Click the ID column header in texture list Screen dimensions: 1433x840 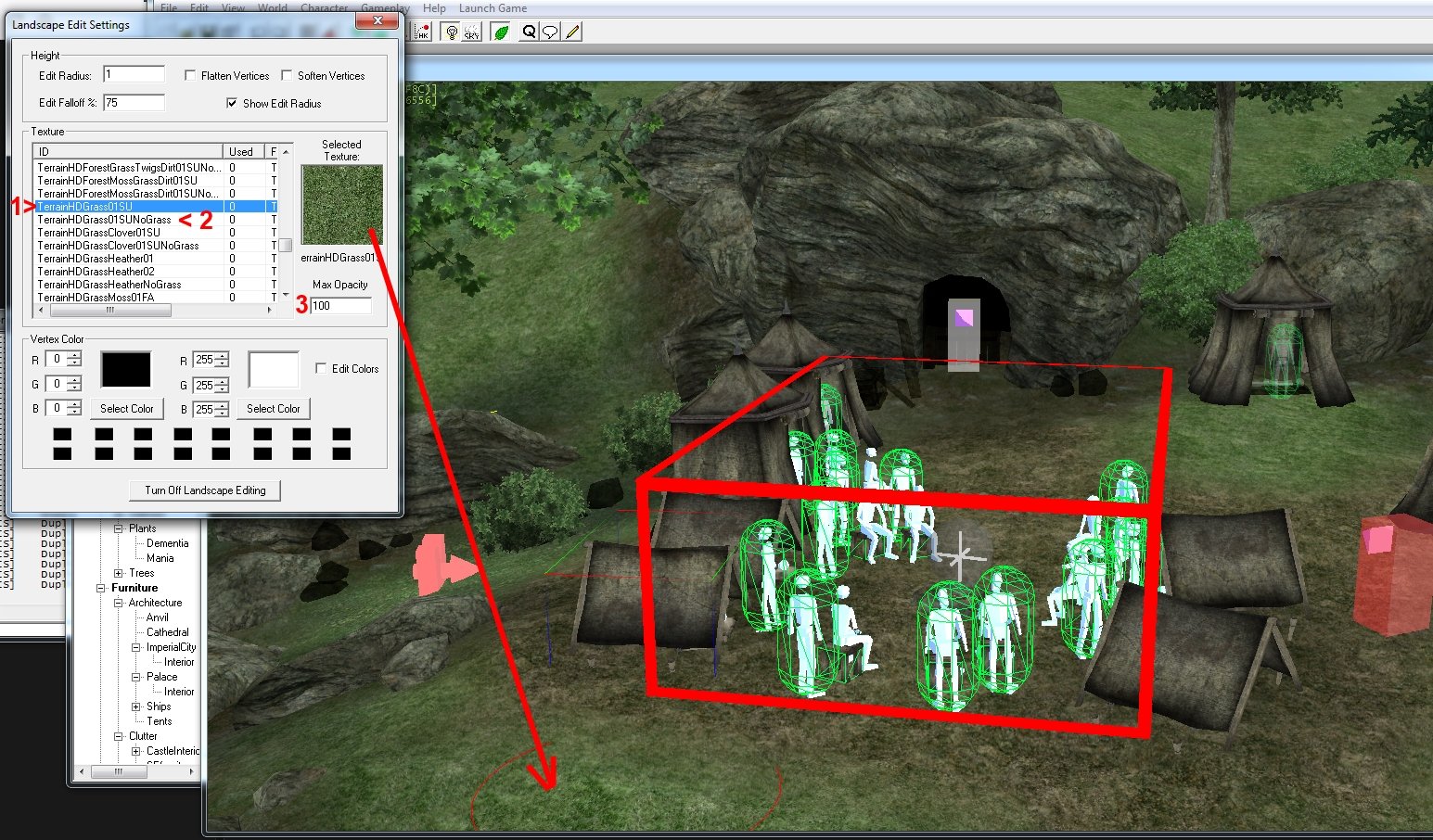coord(128,151)
